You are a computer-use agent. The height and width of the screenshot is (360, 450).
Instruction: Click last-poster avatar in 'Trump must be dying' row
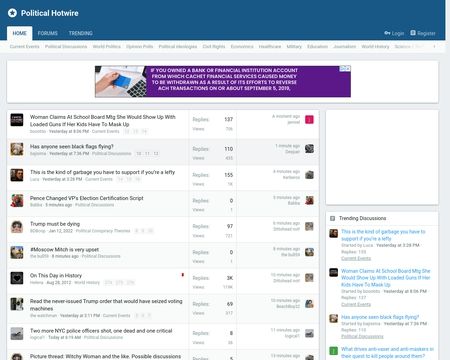309,226
